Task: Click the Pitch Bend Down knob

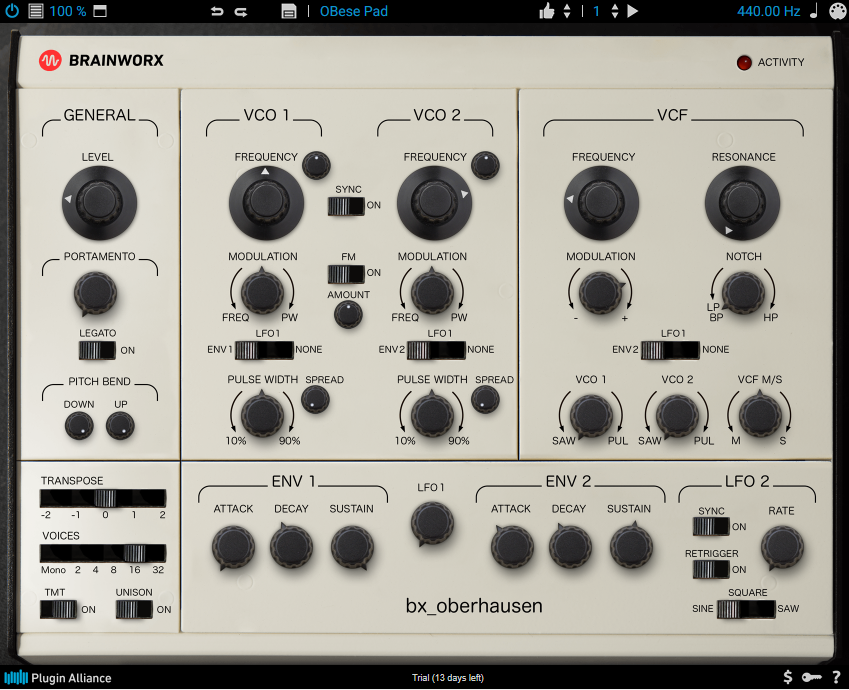Action: pyautogui.click(x=79, y=426)
